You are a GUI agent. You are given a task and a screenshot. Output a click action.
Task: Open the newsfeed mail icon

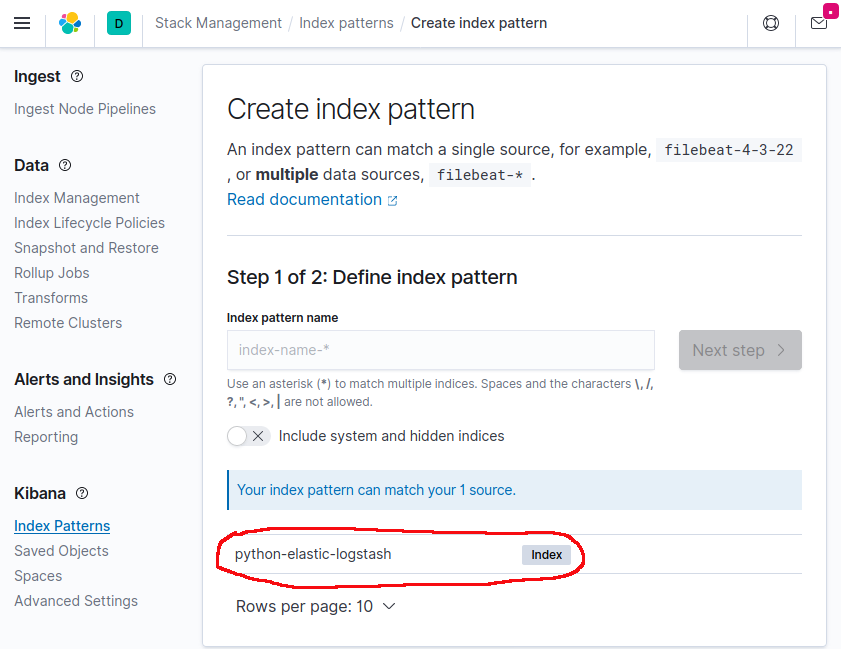(x=819, y=23)
